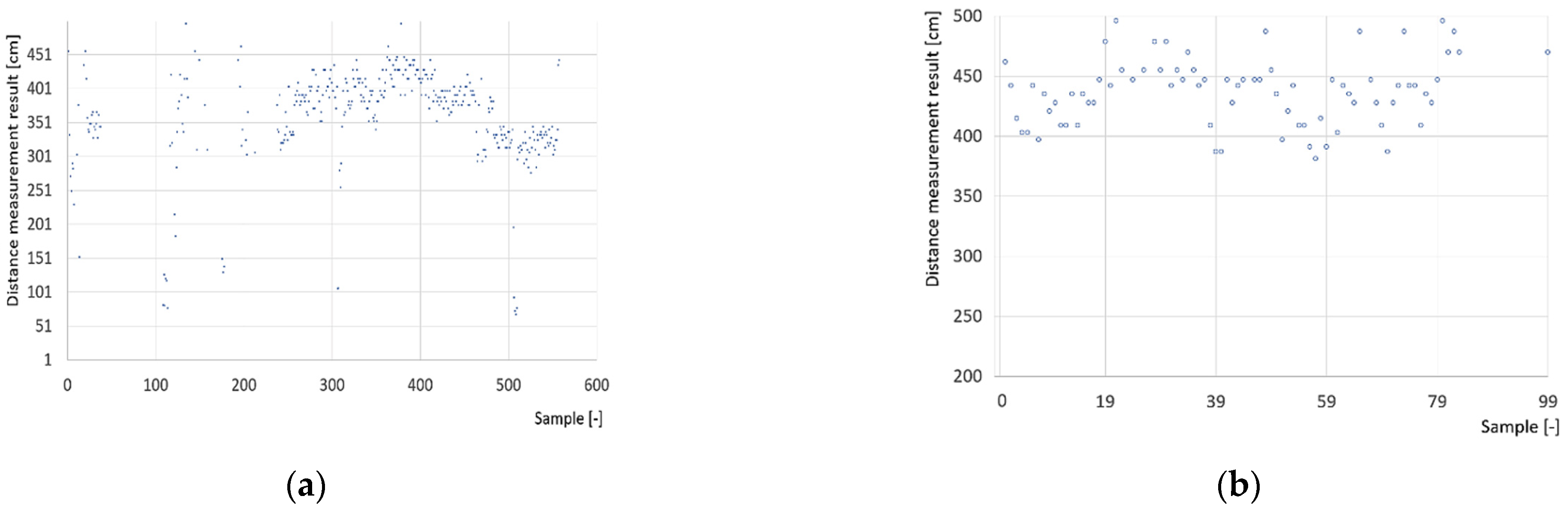Screen dimensions: 1568x511
Task: Click the figure caption label (b)
Action: pyautogui.click(x=1238, y=487)
